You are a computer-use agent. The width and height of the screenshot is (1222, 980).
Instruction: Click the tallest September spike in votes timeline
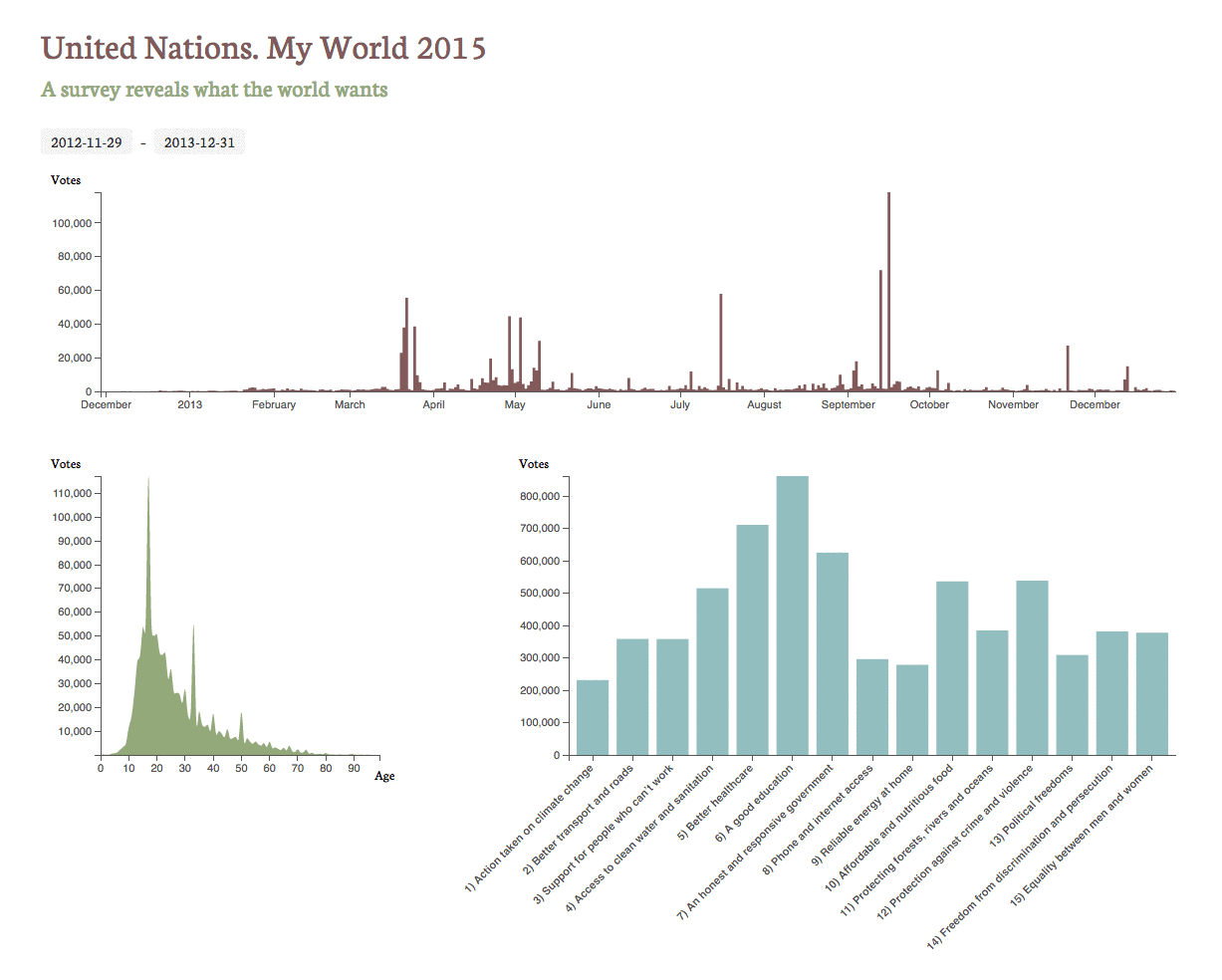(x=888, y=292)
